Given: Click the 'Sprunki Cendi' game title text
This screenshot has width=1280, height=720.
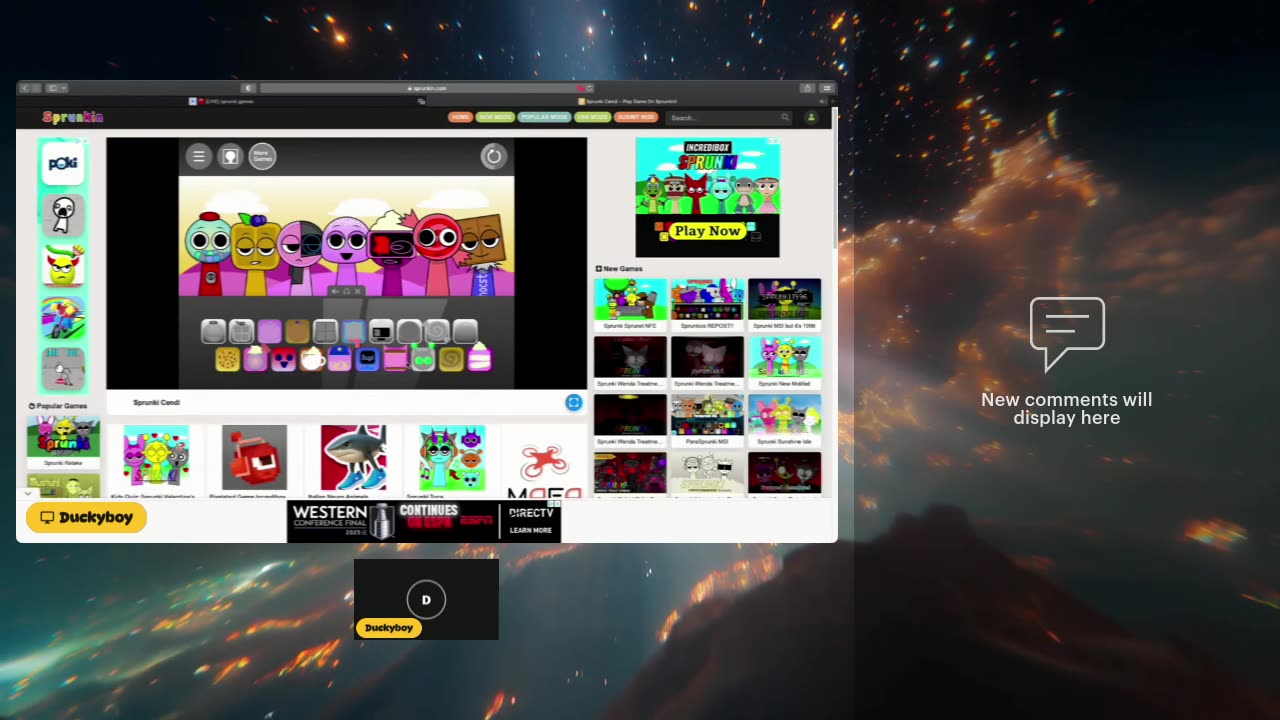Looking at the screenshot, I should click(x=156, y=402).
